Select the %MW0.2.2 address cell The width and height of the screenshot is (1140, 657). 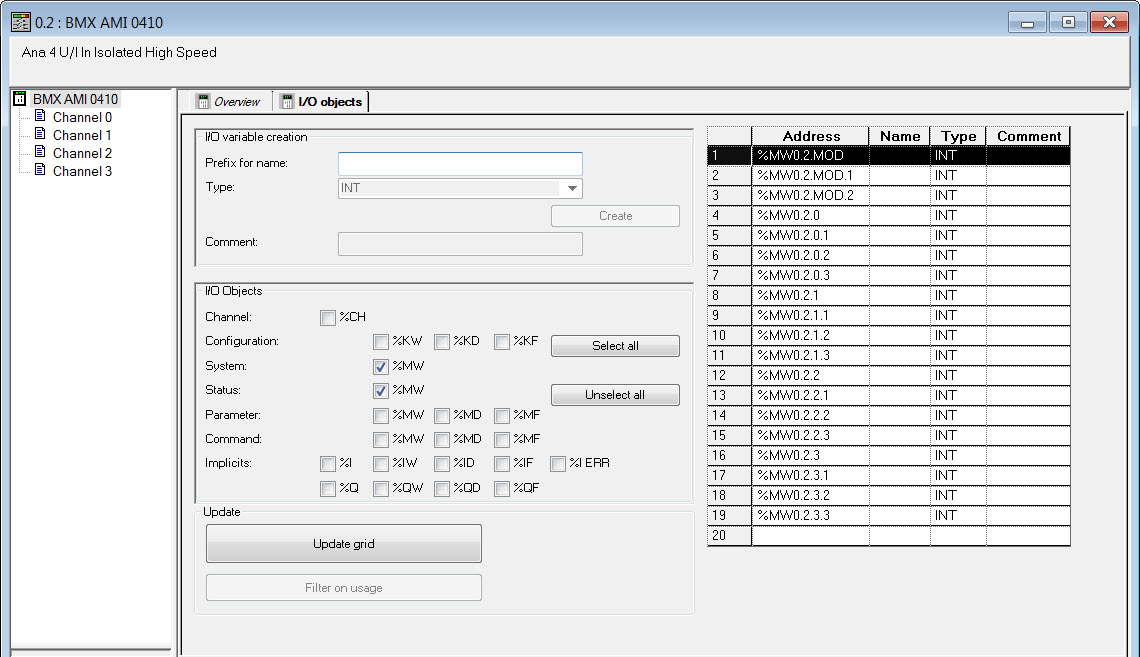(811, 376)
